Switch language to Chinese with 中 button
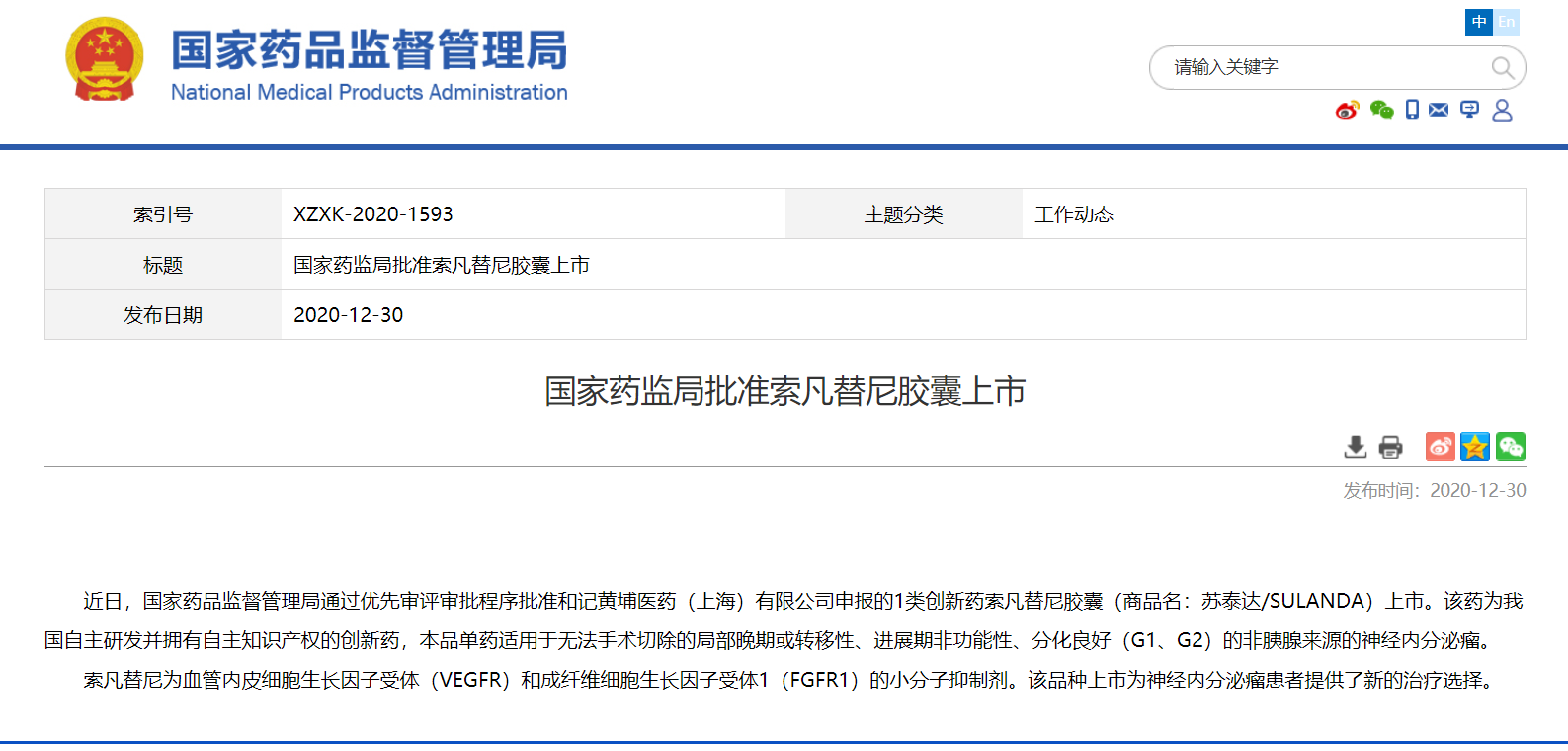Image resolution: width=1568 pixels, height=751 pixels. (1478, 22)
